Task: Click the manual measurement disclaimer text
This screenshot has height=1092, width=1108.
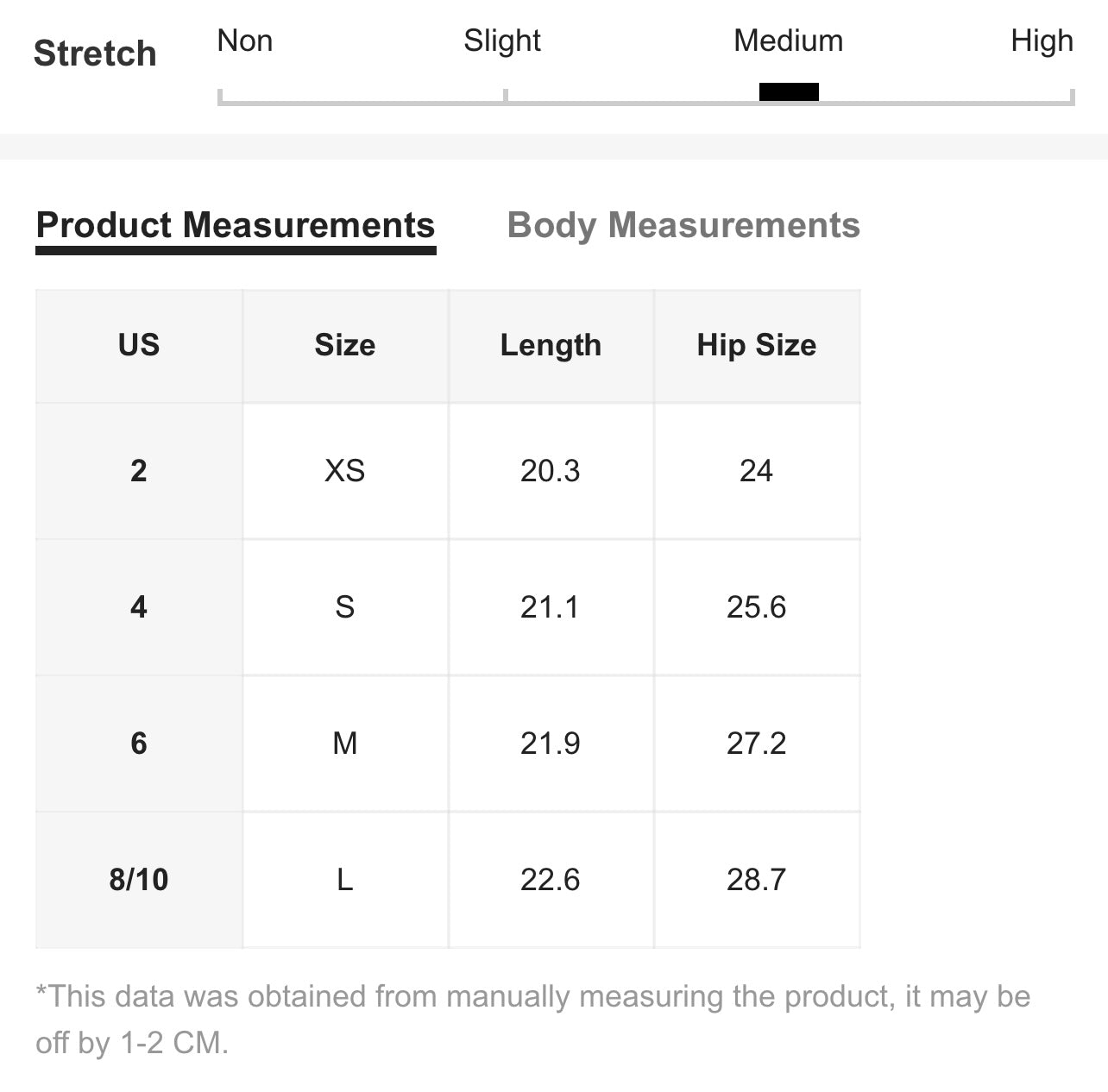Action: pyautogui.click(x=533, y=1020)
